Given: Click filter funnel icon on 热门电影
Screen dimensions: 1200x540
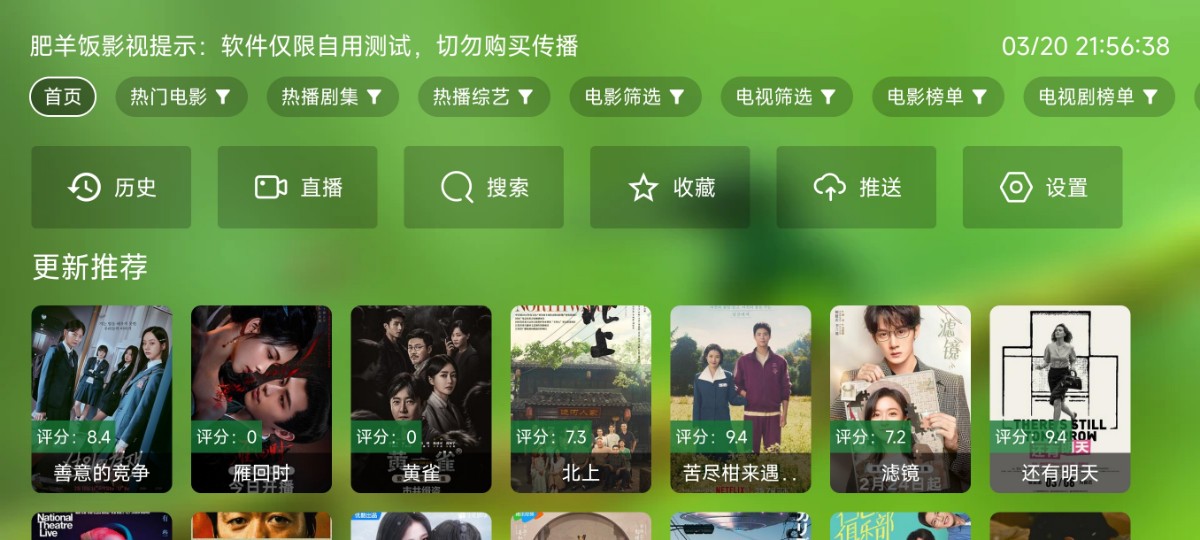Looking at the screenshot, I should [x=223, y=97].
